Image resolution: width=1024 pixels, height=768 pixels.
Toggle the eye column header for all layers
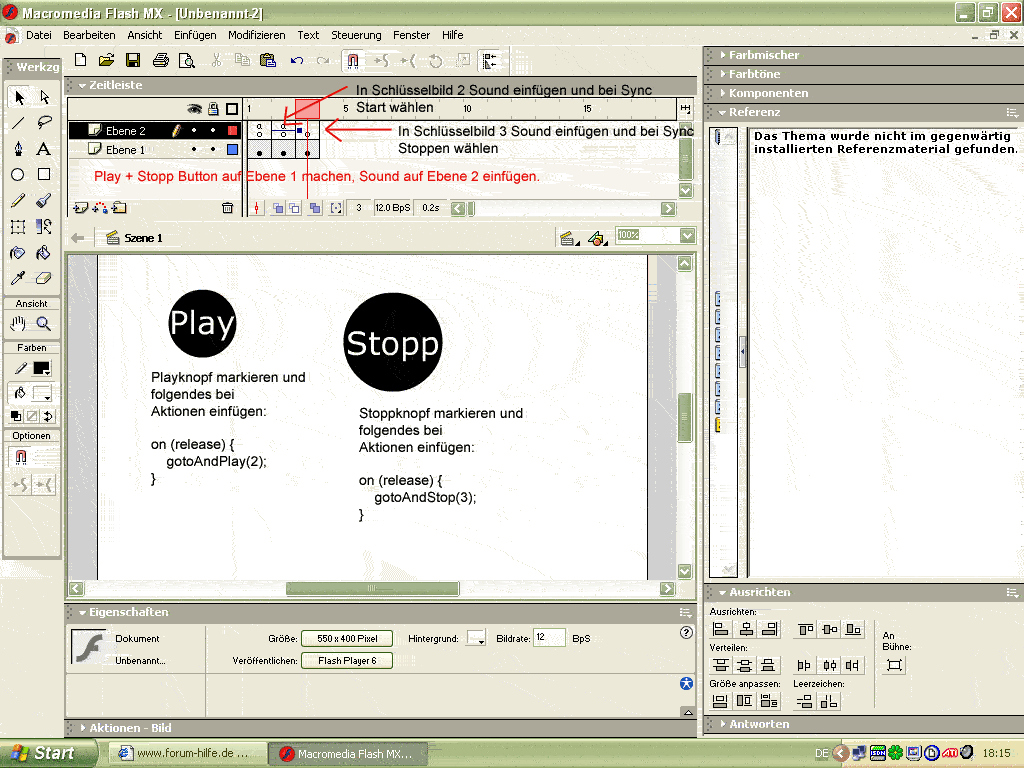tap(195, 108)
